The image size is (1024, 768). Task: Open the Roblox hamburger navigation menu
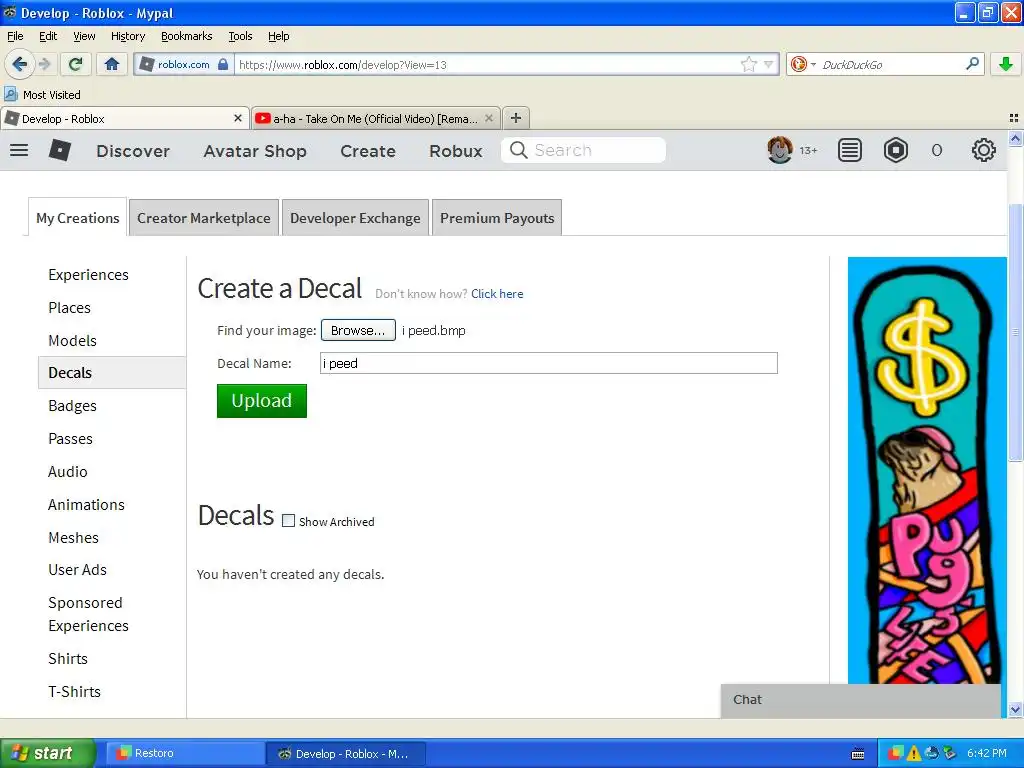(x=19, y=151)
